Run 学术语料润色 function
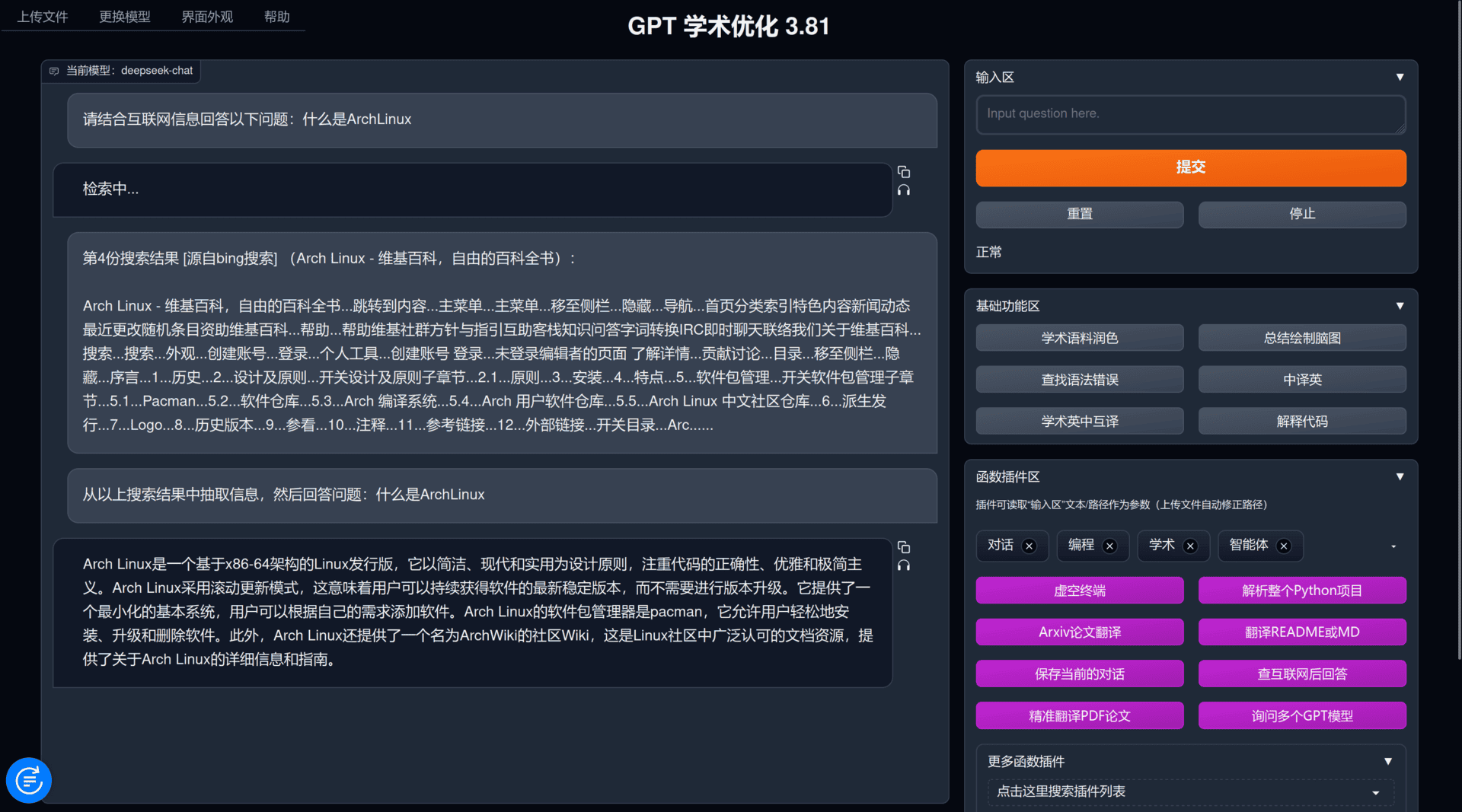Screen dimensions: 1462x812 pos(1080,338)
